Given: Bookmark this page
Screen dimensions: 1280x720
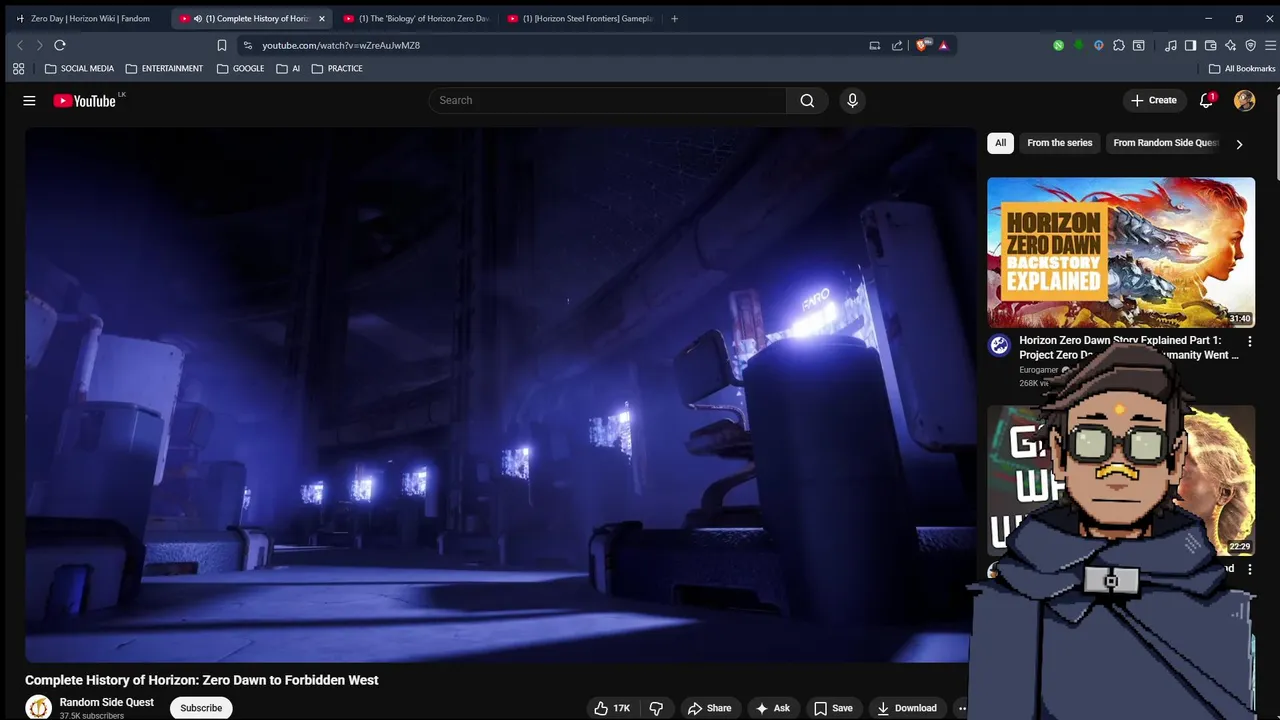Looking at the screenshot, I should 222,45.
